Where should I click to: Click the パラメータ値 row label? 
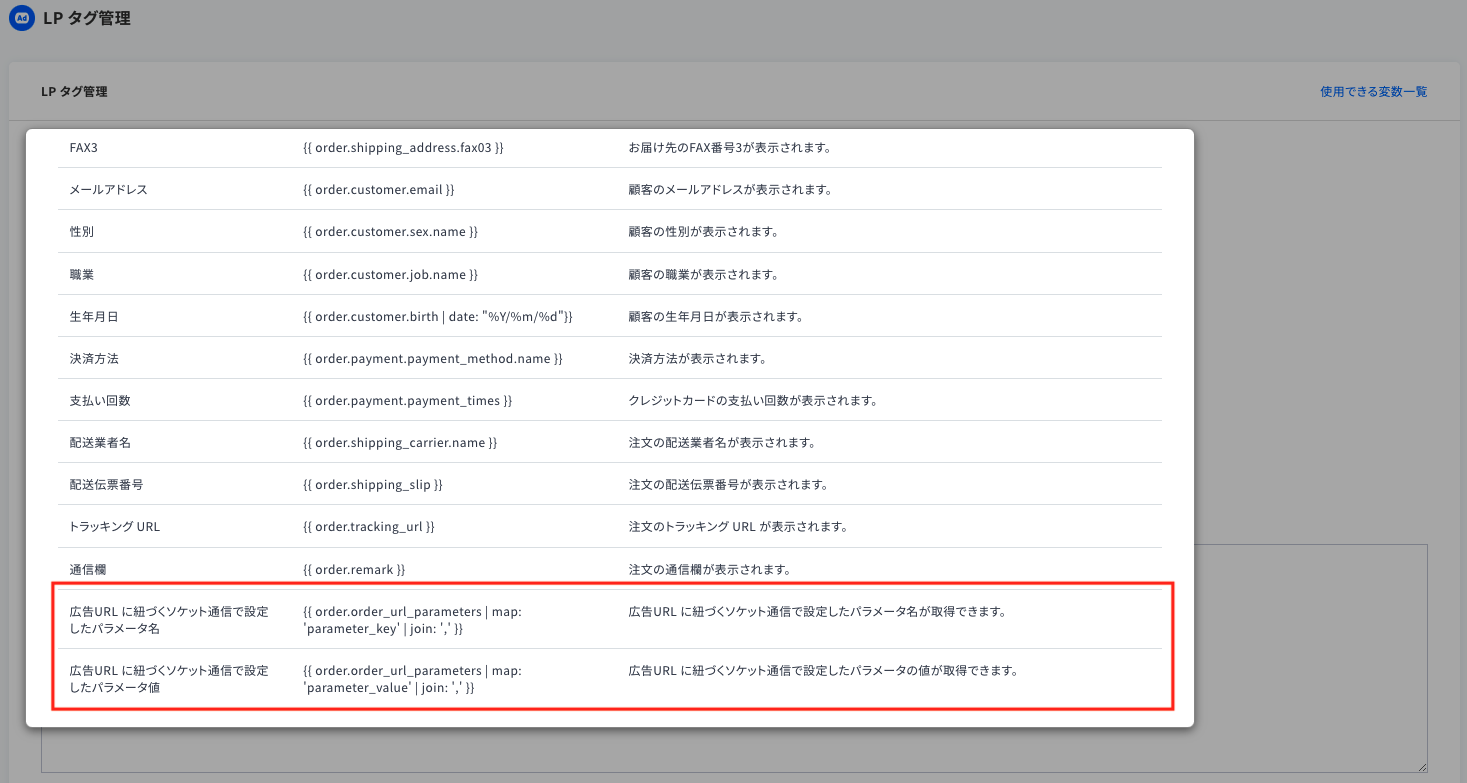tap(169, 679)
